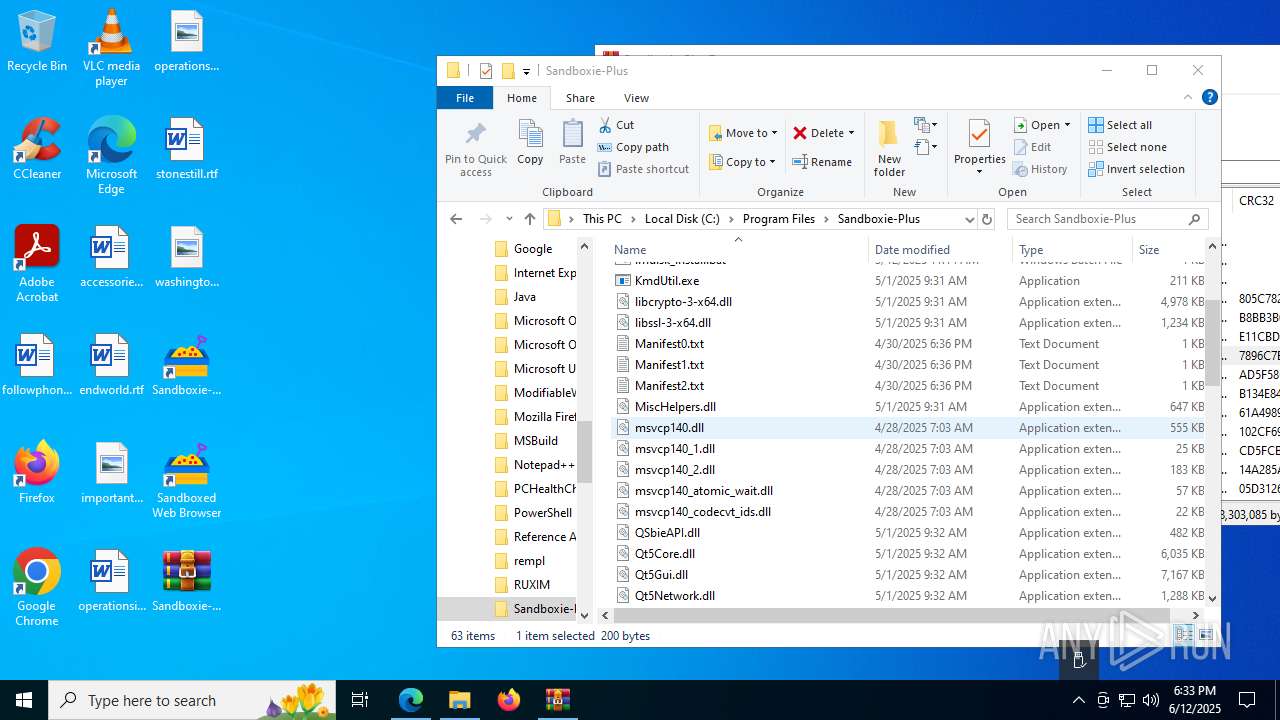Viewport: 1280px width, 720px height.
Task: Open Task View on taskbar
Action: click(360, 700)
